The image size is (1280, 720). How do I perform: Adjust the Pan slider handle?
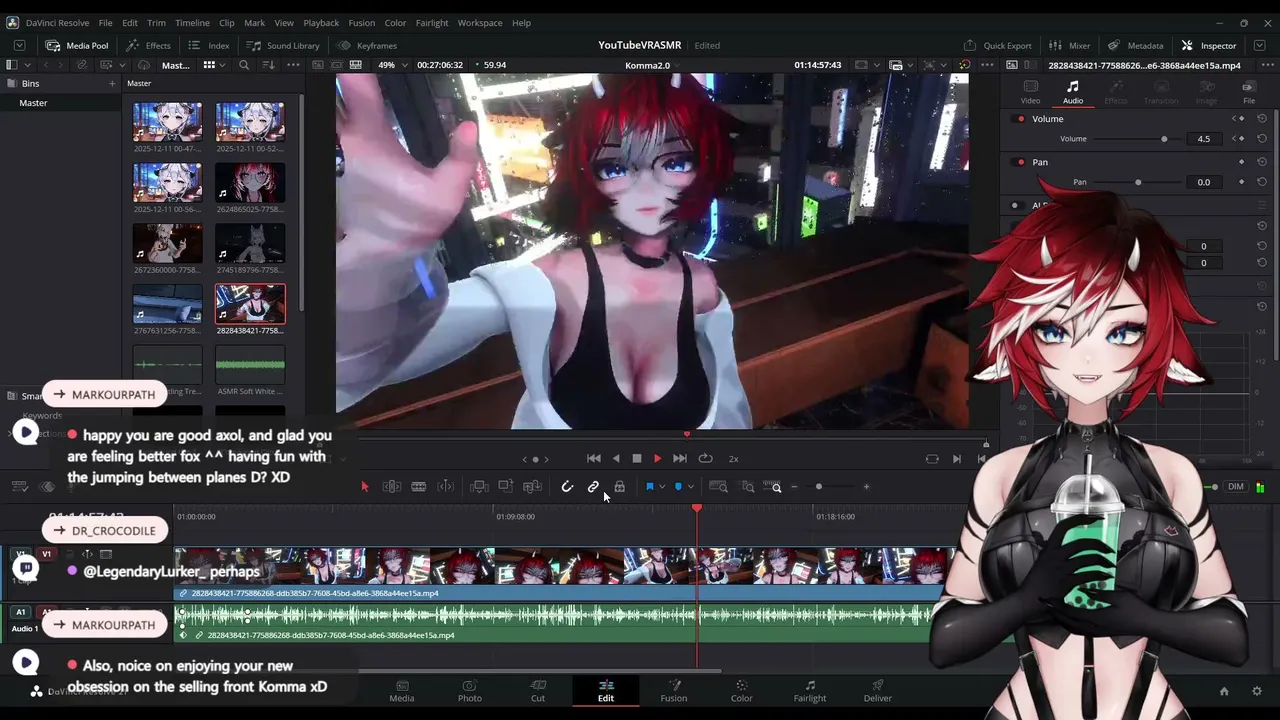pos(1138,182)
